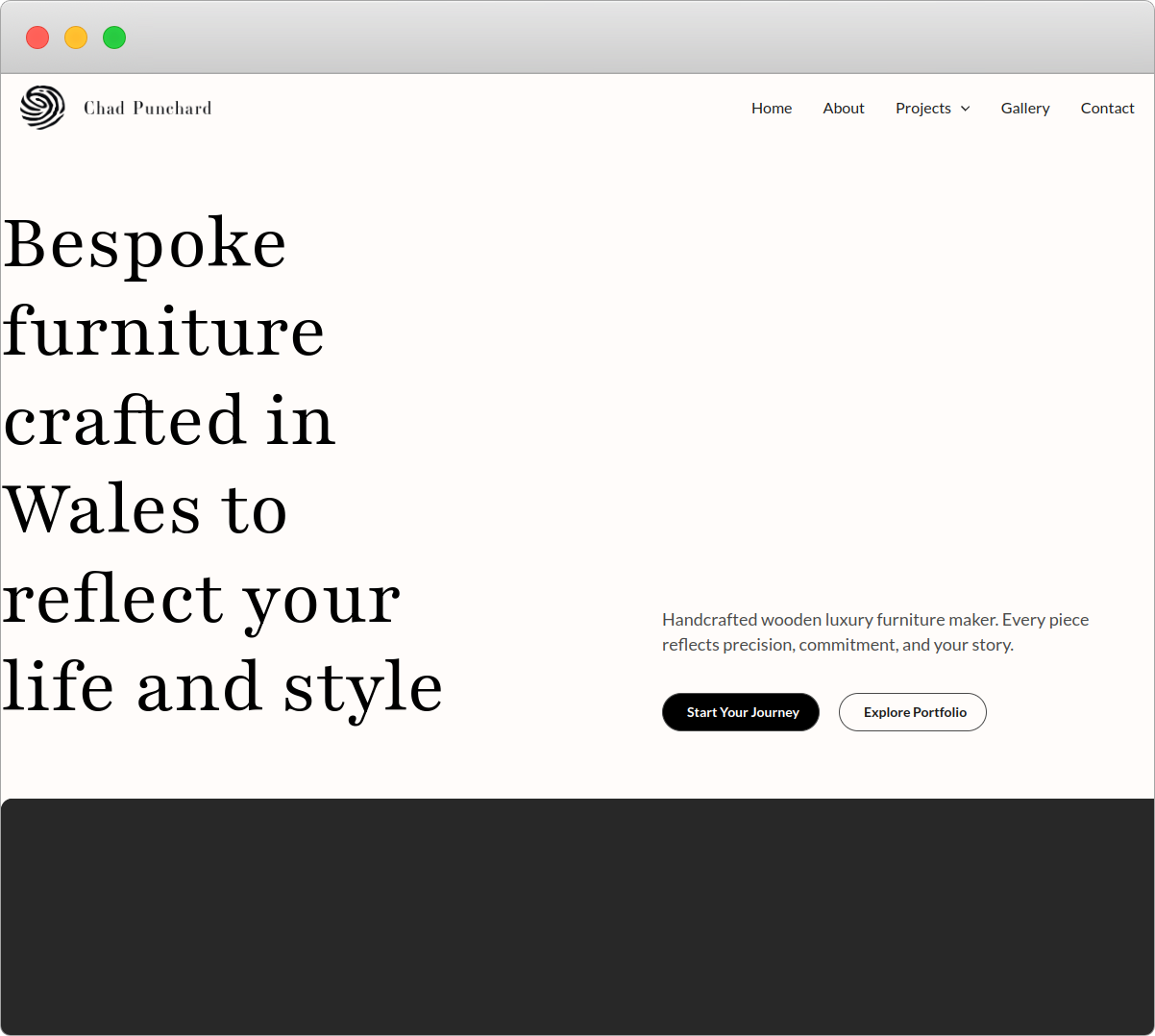Click the word "furniture" in the headline
1155x1036 pixels.
[x=163, y=333]
